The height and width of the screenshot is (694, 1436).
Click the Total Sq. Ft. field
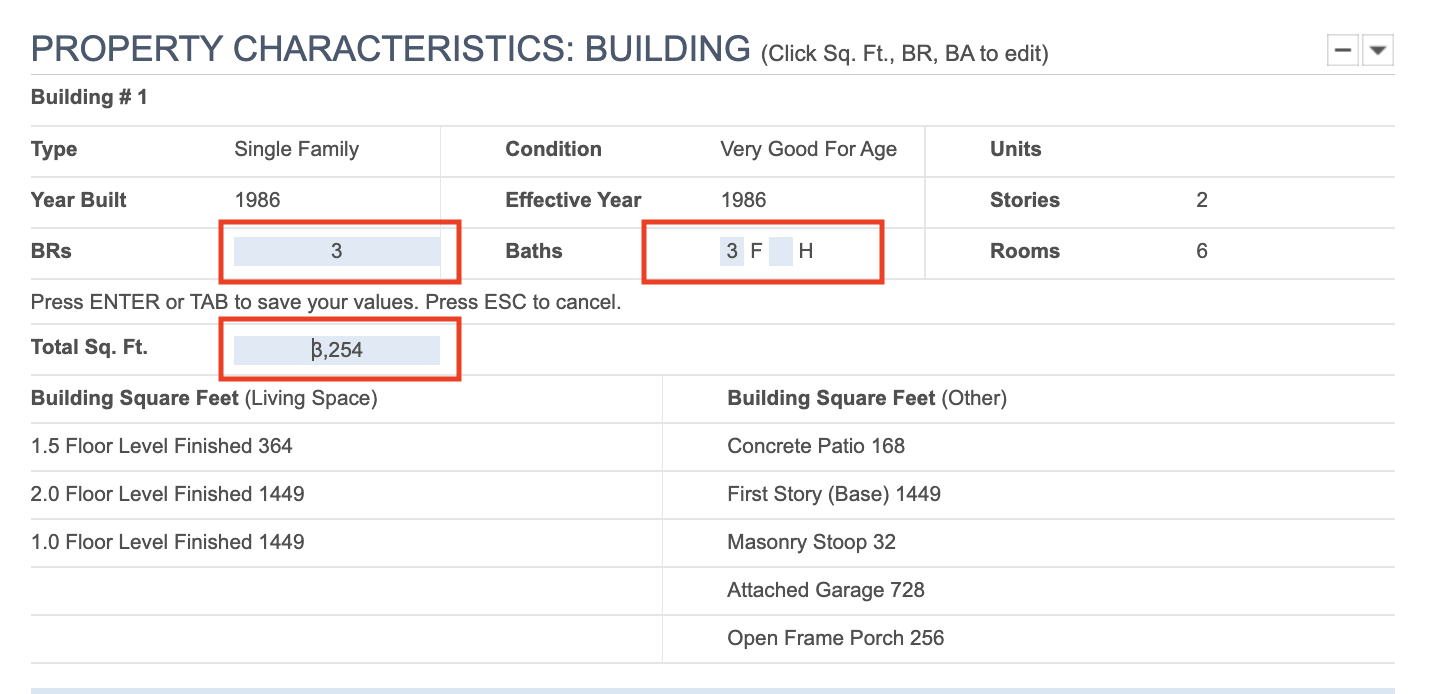point(337,350)
